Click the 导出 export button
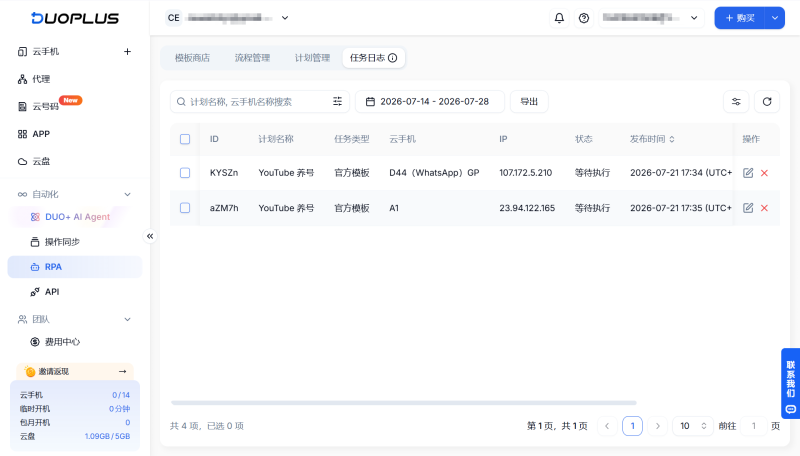This screenshot has width=800, height=456. [529, 102]
